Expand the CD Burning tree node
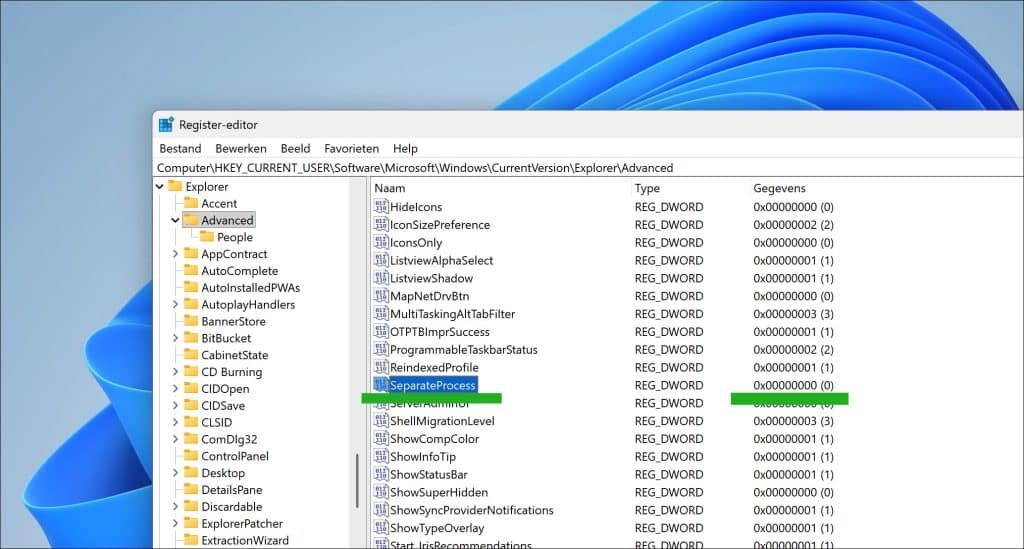The image size is (1024, 549). coord(176,372)
